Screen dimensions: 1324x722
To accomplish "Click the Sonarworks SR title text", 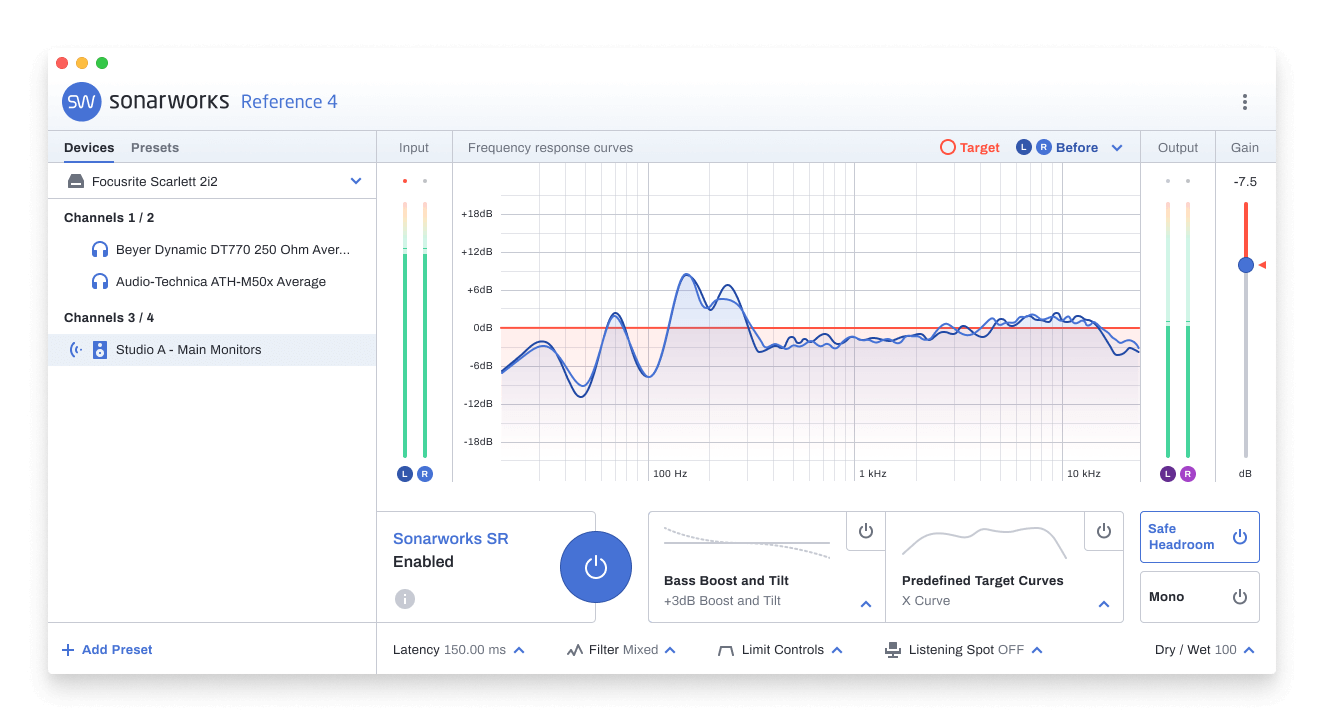I will point(451,539).
